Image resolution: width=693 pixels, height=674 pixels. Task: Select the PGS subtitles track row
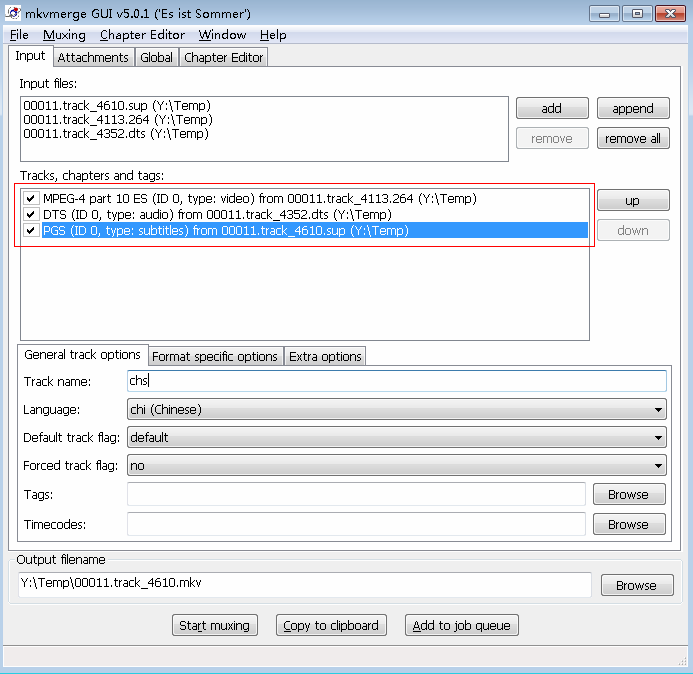(x=315, y=230)
